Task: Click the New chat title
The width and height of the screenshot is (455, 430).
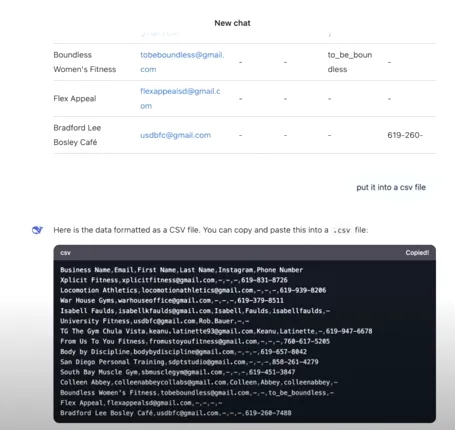Action: click(232, 23)
